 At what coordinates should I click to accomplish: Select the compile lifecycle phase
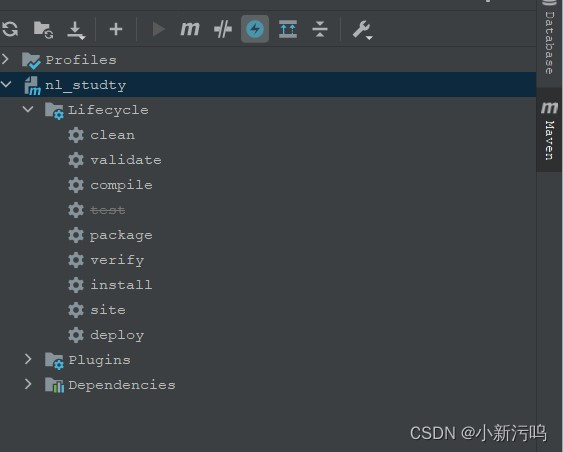121,185
